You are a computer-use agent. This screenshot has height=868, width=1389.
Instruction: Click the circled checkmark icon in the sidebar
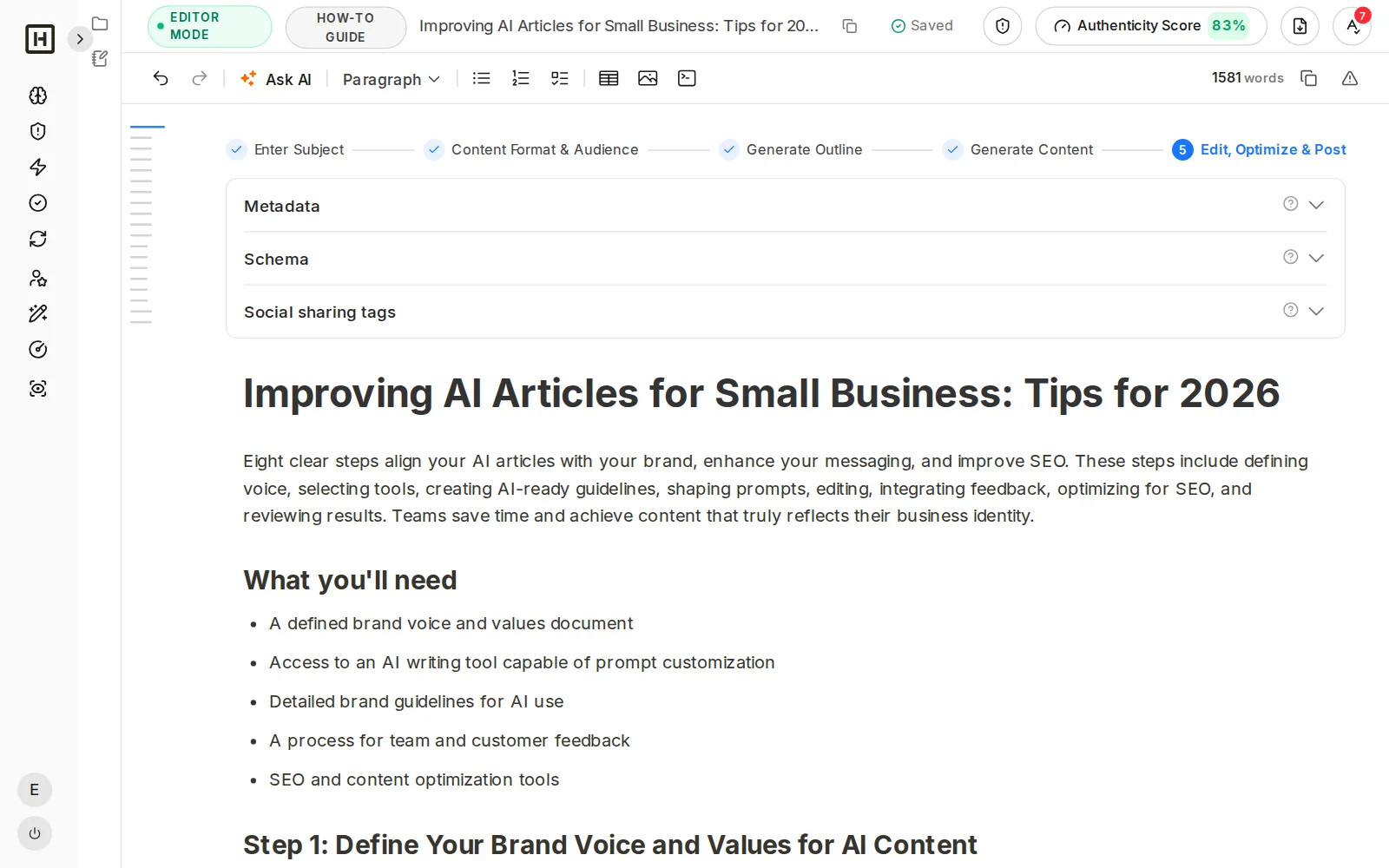point(38,203)
